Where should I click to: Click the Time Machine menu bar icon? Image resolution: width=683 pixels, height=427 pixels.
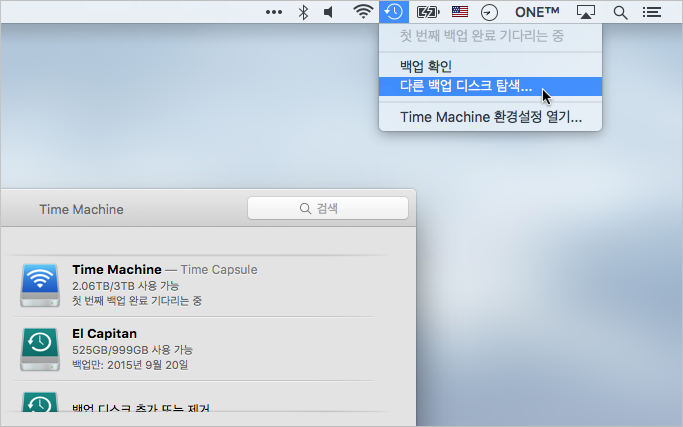point(394,12)
